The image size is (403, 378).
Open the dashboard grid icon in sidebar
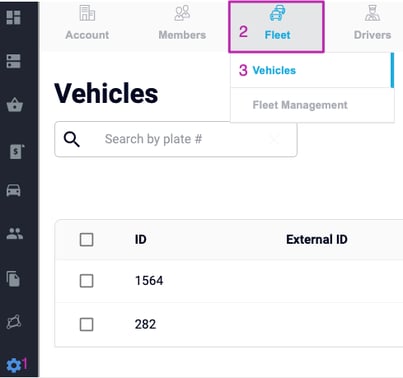[x=14, y=17]
